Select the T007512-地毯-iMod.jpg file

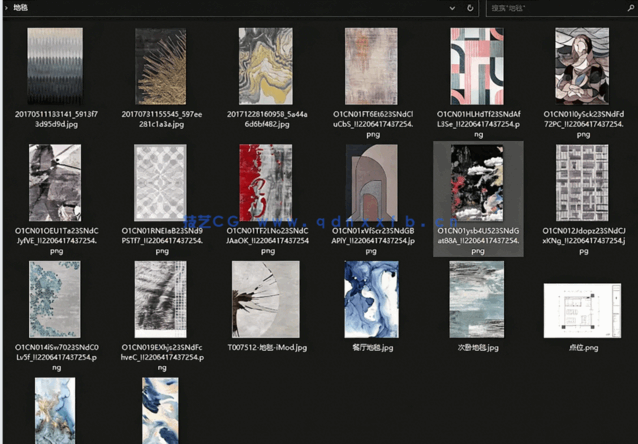tap(266, 299)
